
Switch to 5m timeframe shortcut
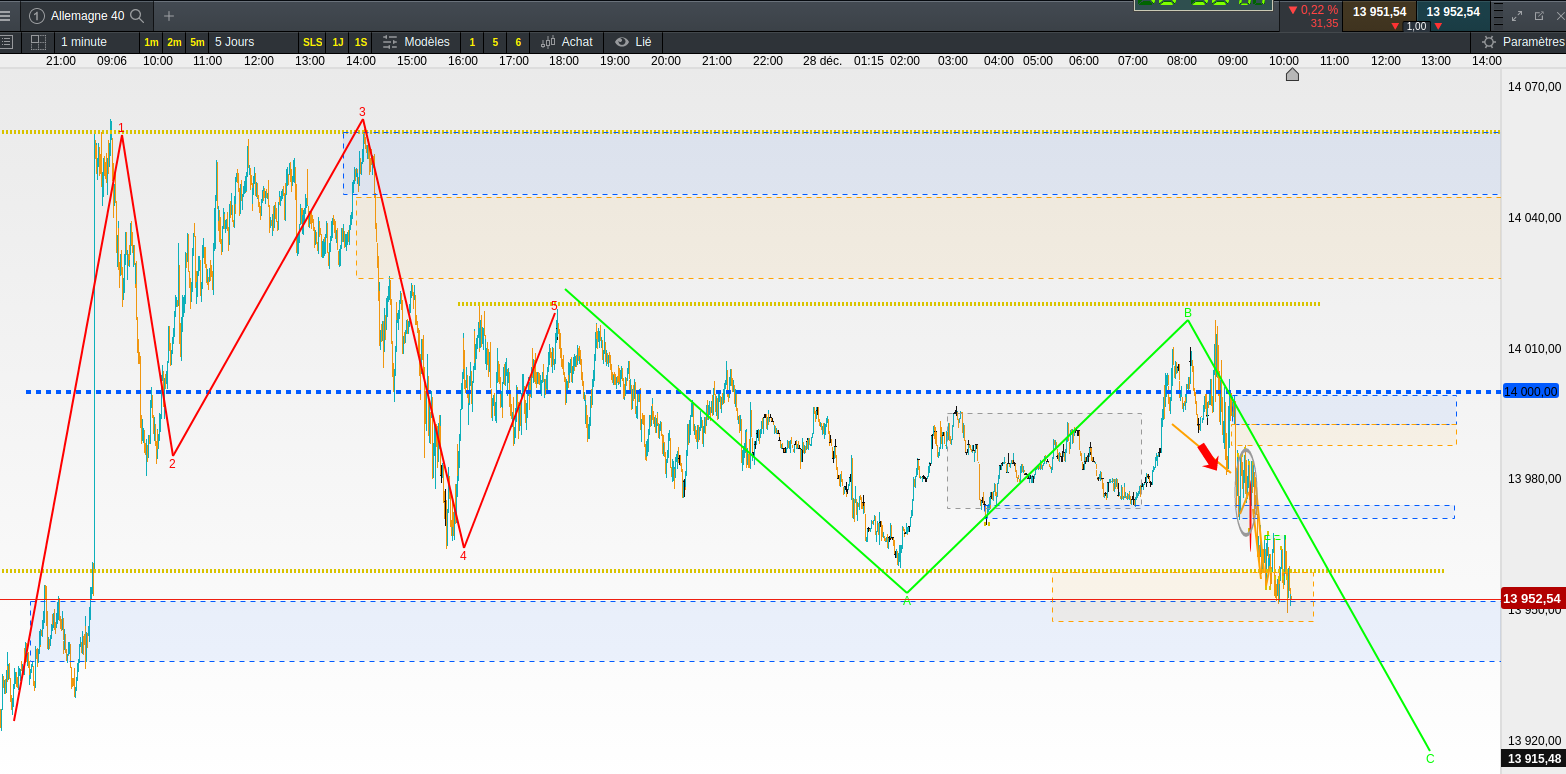[197, 42]
